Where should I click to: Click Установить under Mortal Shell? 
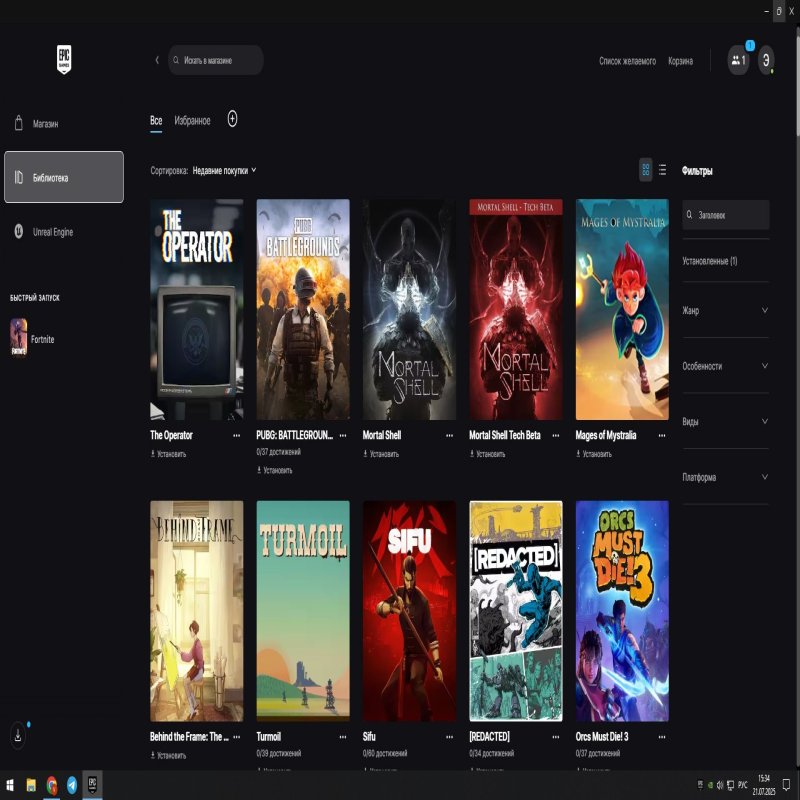click(x=384, y=454)
